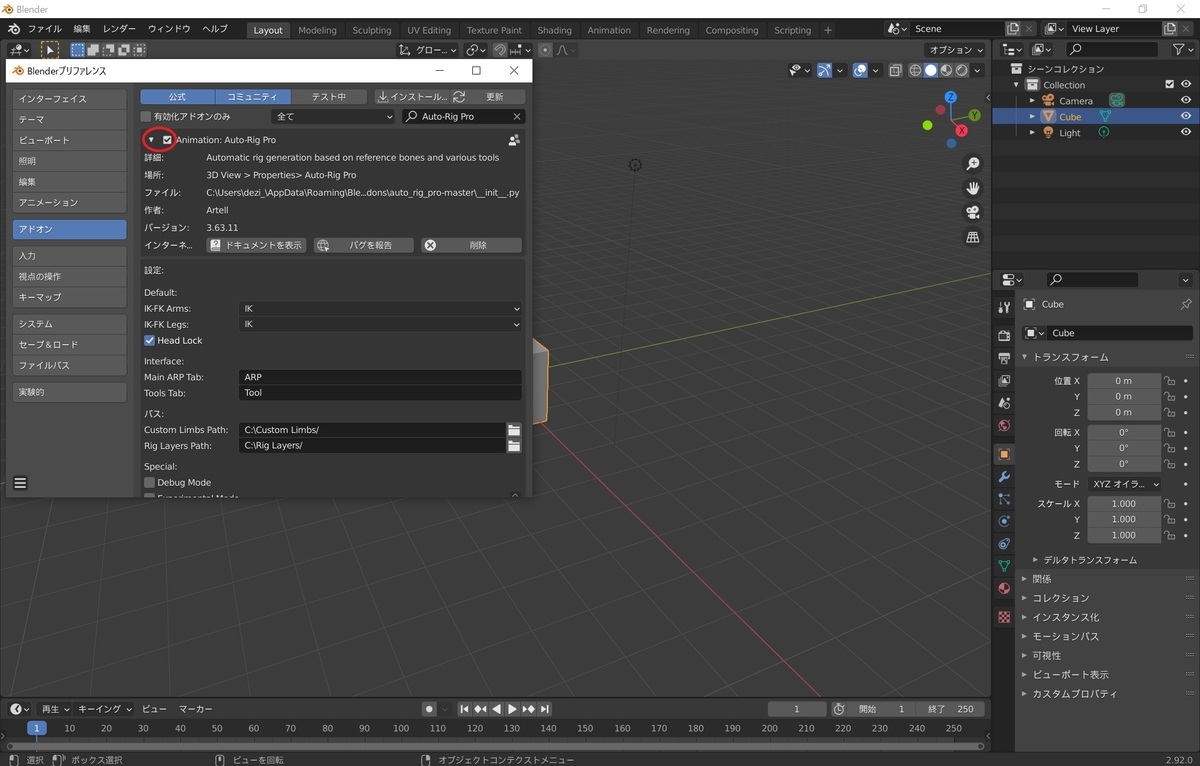Screen dimensions: 1200x766
Task: Open the Modifier properties wrench tab
Action: 1004,476
